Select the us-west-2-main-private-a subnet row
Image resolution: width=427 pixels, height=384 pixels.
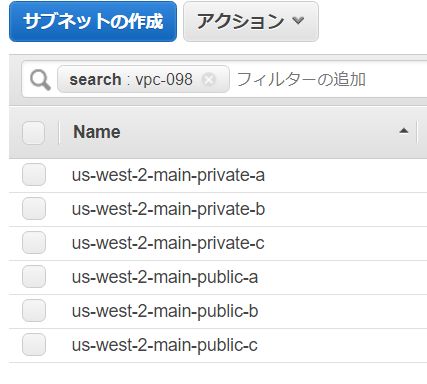218,175
